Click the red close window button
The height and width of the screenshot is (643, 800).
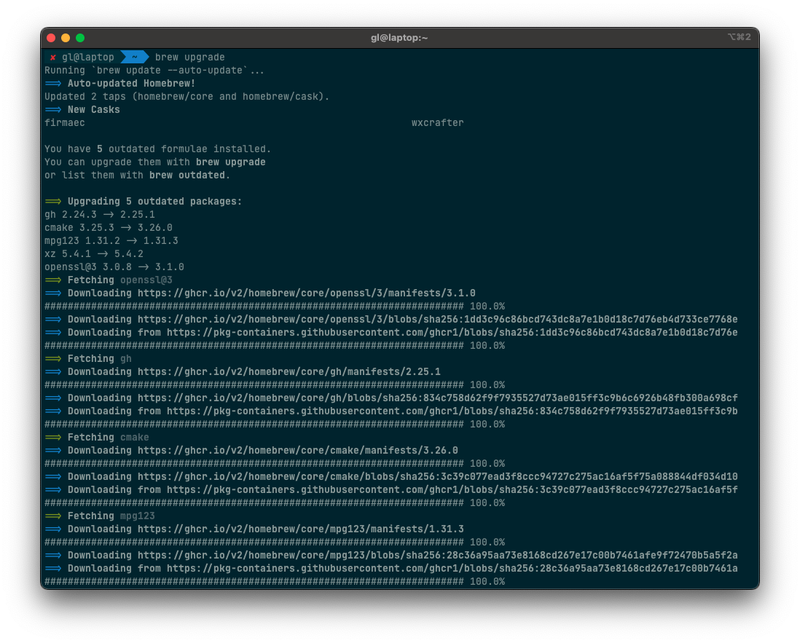52,37
